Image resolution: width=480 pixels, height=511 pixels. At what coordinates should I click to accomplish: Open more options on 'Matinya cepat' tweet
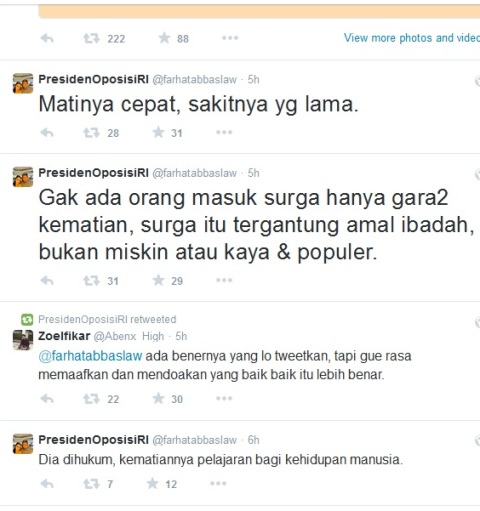pyautogui.click(x=224, y=133)
